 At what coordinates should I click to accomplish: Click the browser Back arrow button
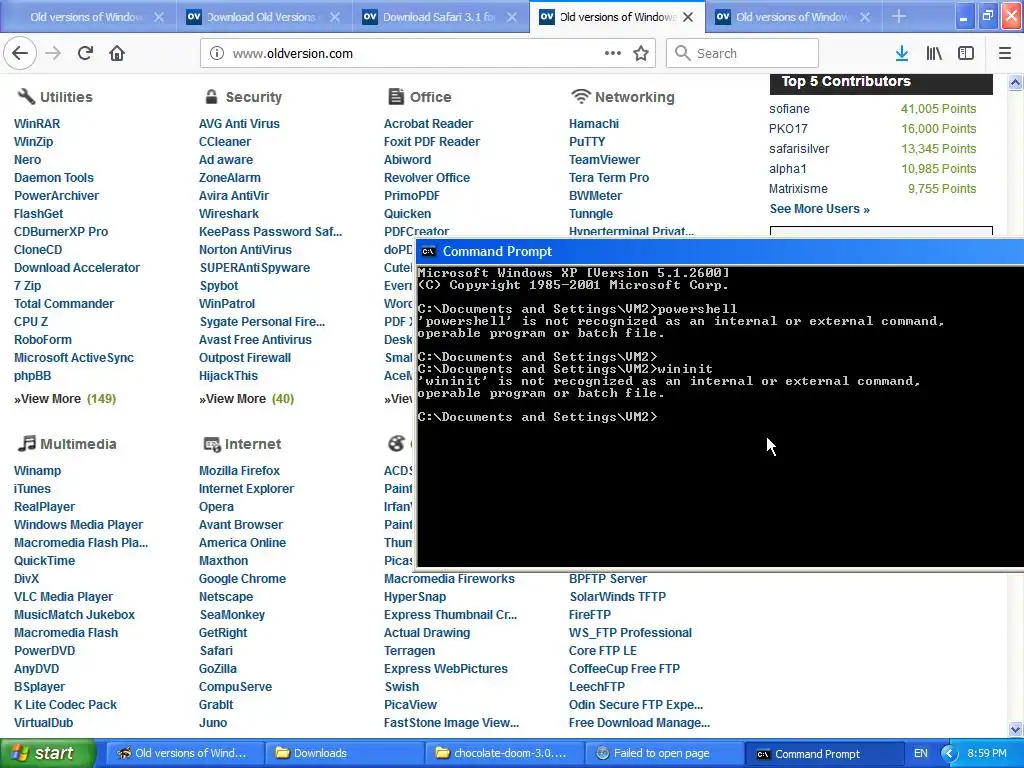(20, 53)
